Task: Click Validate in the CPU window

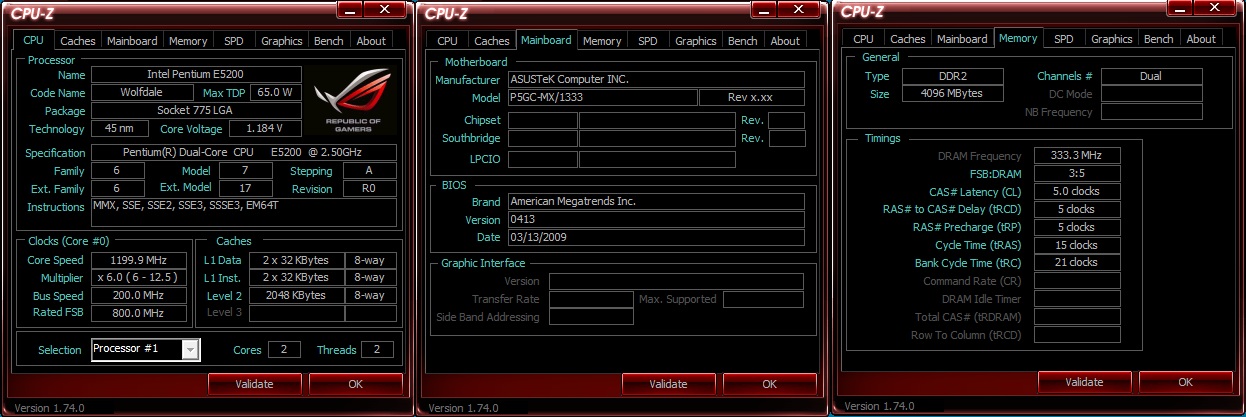Action: point(254,383)
